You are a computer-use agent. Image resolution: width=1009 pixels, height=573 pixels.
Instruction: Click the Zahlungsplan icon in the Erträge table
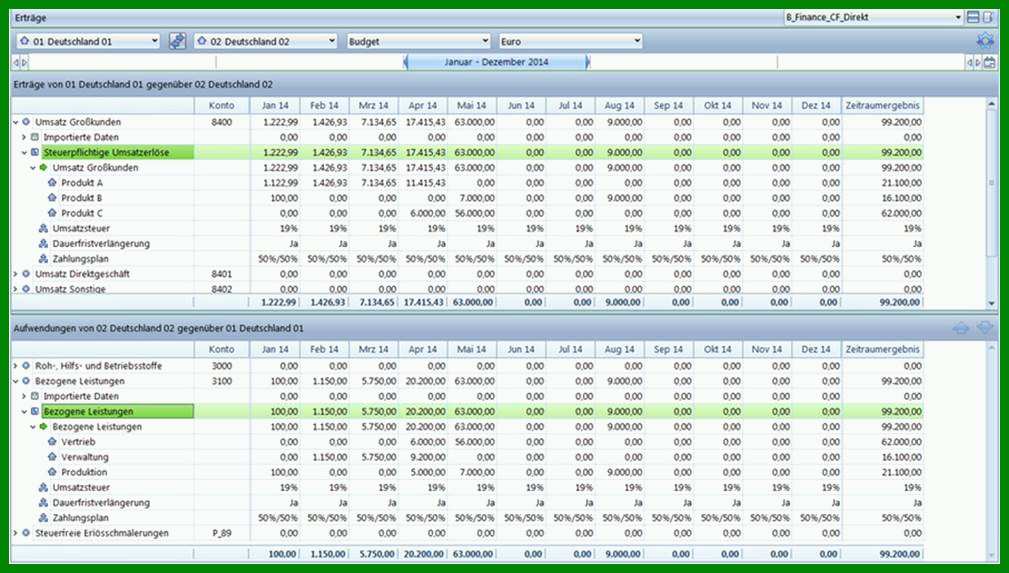pyautogui.click(x=43, y=259)
